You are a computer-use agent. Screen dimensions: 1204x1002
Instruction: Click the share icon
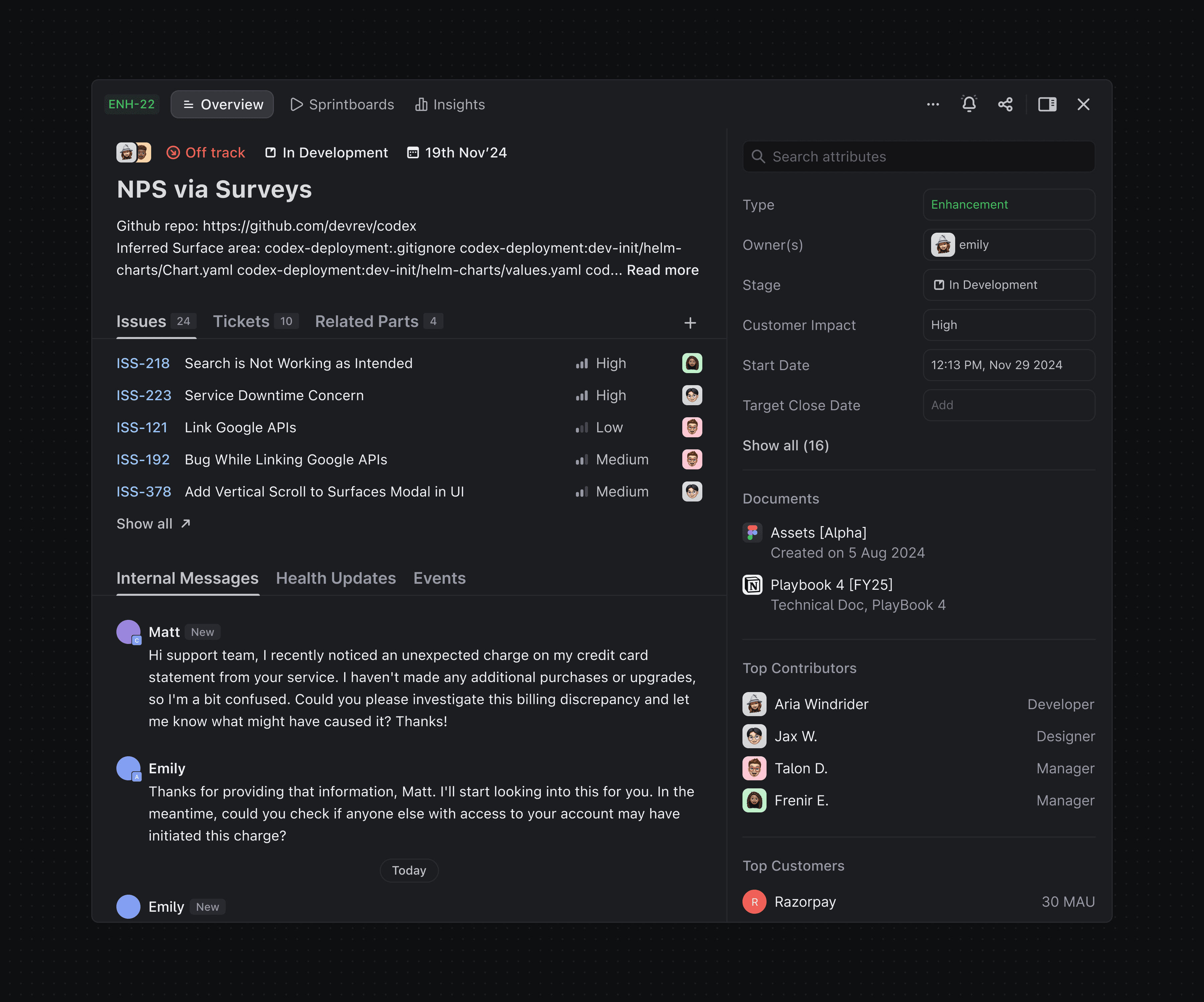click(x=1005, y=104)
